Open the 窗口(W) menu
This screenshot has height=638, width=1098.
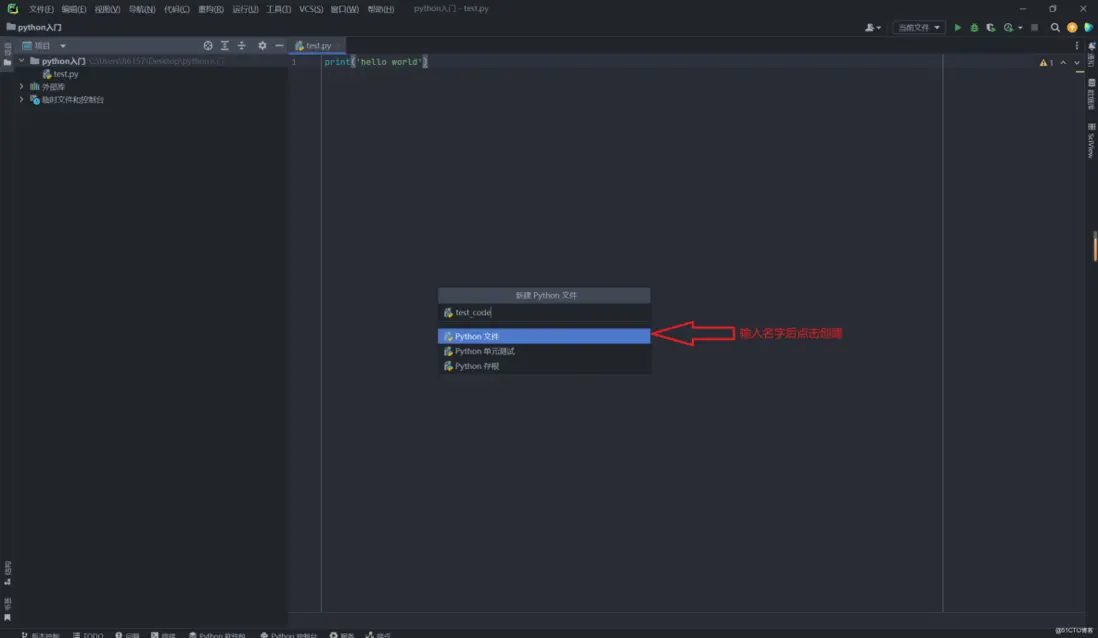(x=345, y=9)
